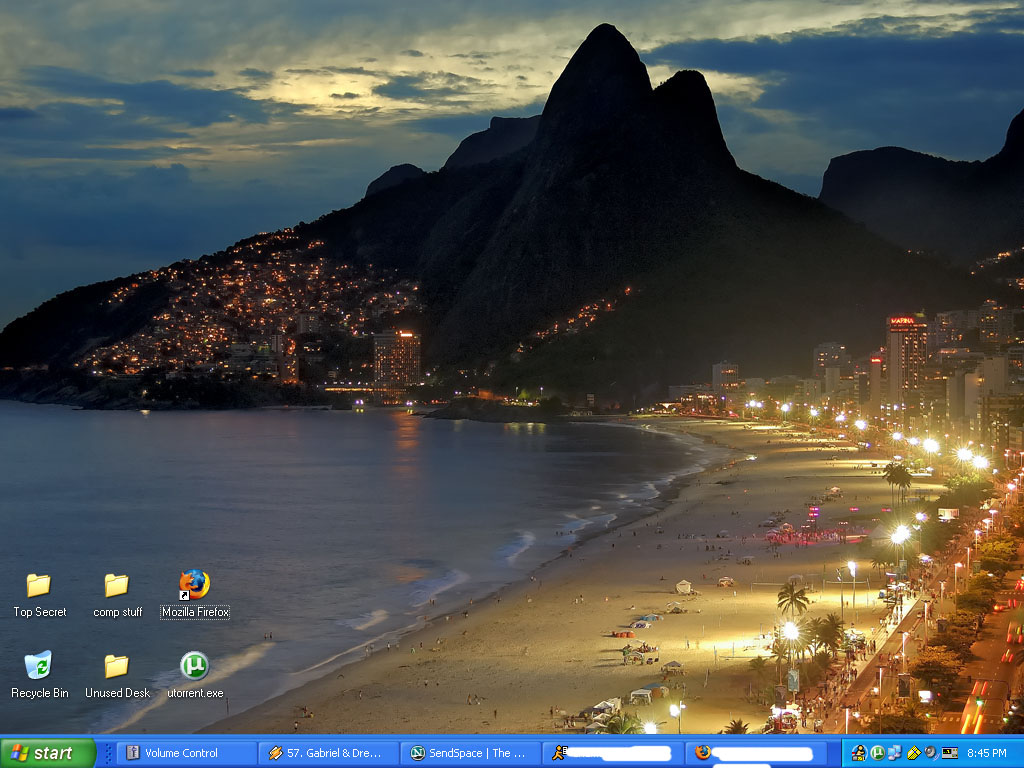The width and height of the screenshot is (1024, 768).
Task: Bring up the Winamp taskbar button
Action: [x=328, y=753]
